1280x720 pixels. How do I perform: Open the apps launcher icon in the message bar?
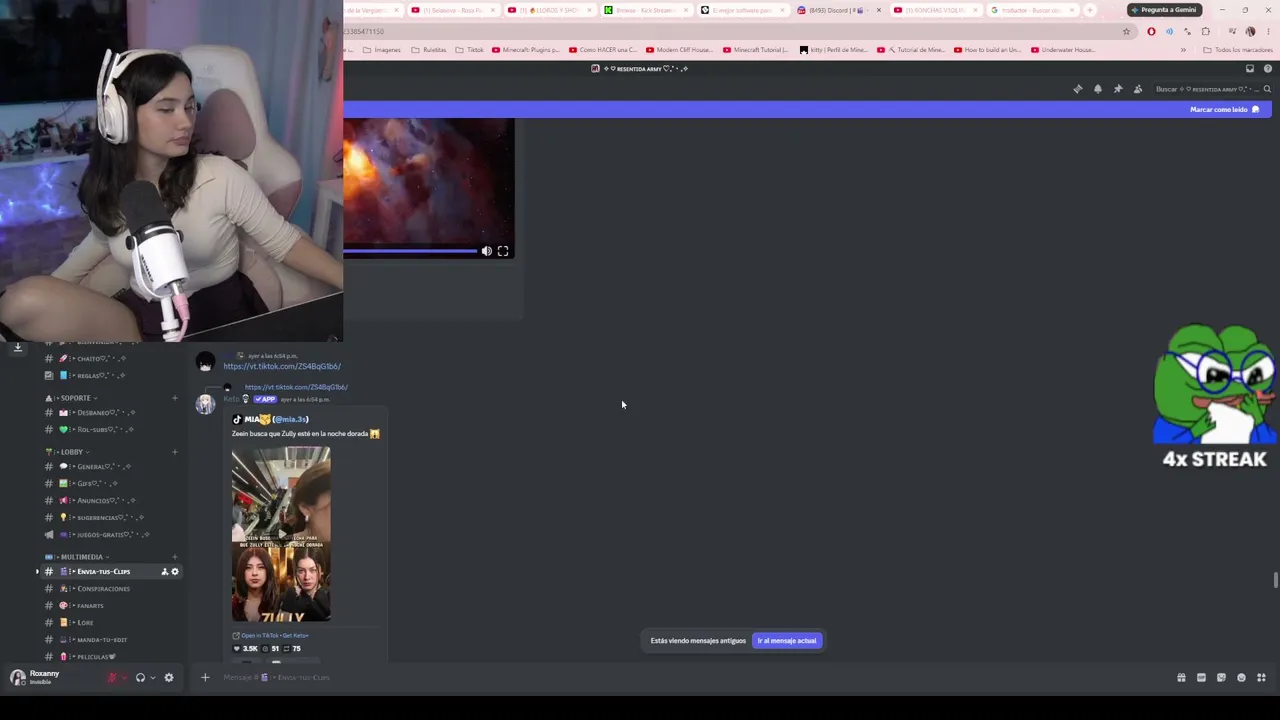click(x=1261, y=678)
